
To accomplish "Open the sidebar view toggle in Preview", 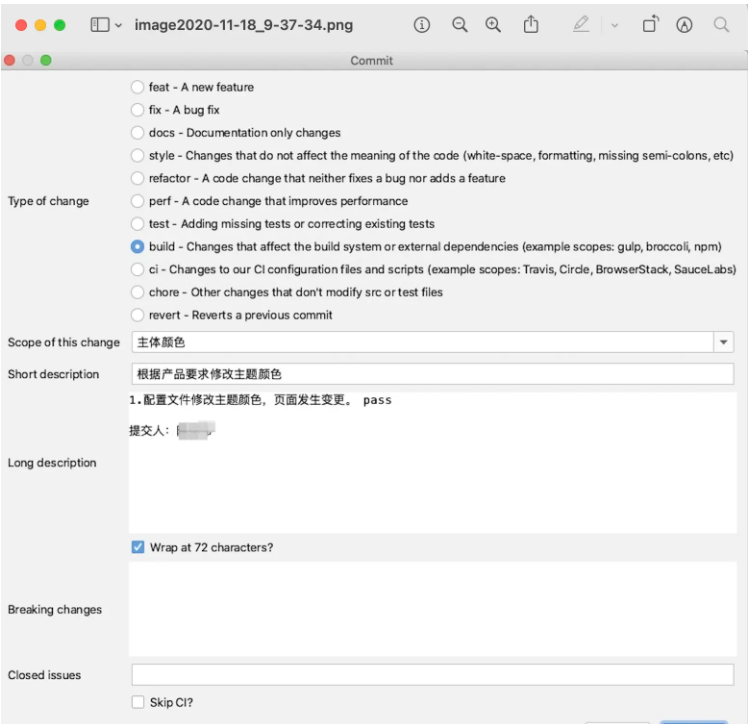I will click(x=100, y=25).
